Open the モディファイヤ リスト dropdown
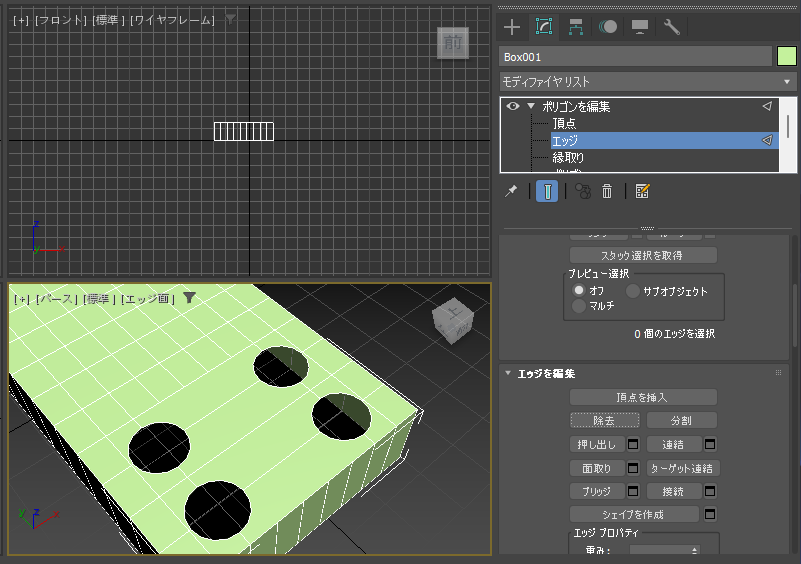The width and height of the screenshot is (801, 564). click(648, 82)
